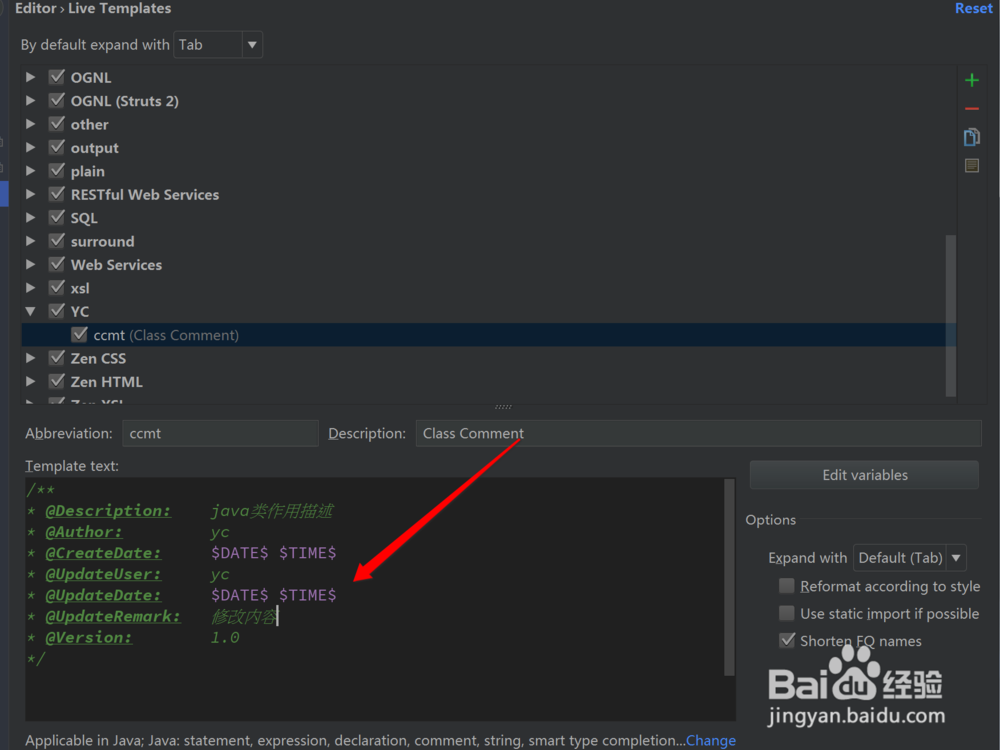Viewport: 1000px width, 750px height.
Task: Restore deleted default templates
Action: (x=971, y=165)
